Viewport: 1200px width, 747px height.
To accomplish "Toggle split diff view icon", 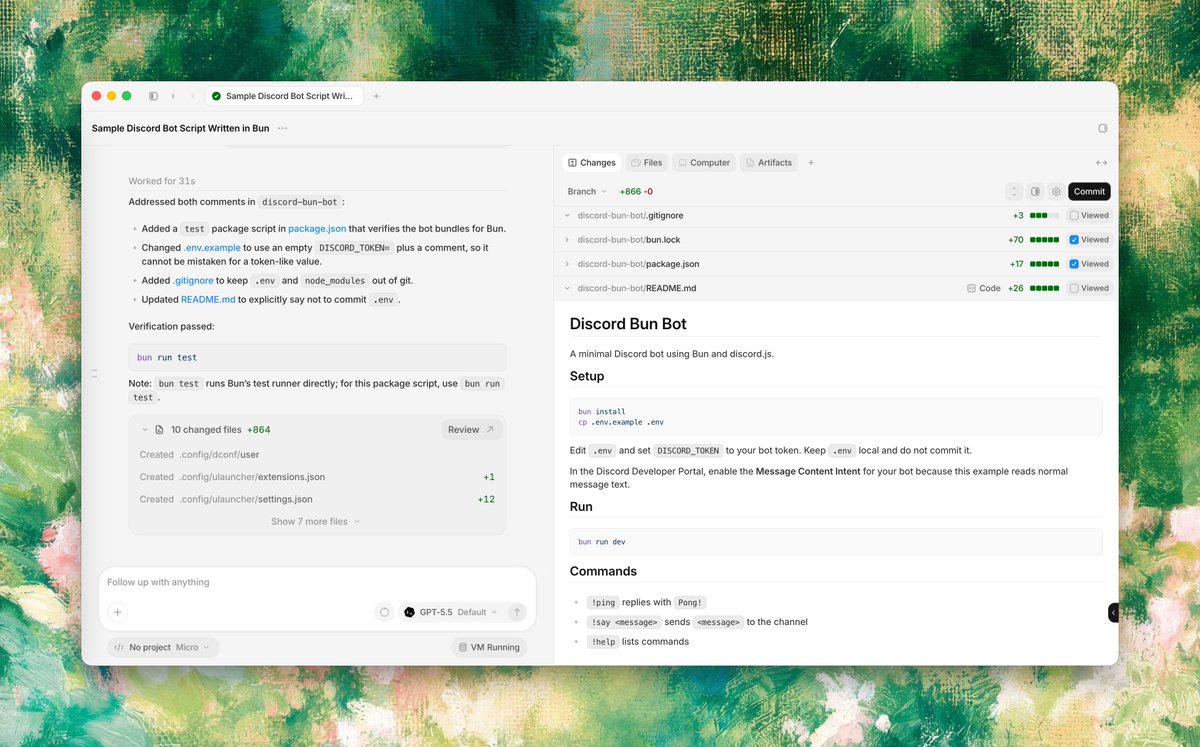I will point(1035,191).
